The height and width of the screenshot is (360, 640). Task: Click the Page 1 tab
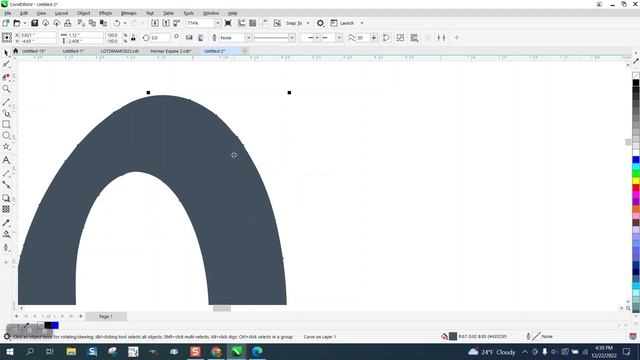pyautogui.click(x=106, y=316)
